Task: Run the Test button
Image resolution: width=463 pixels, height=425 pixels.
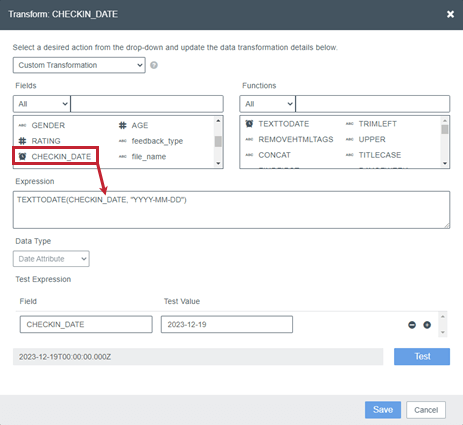Action: coord(422,357)
